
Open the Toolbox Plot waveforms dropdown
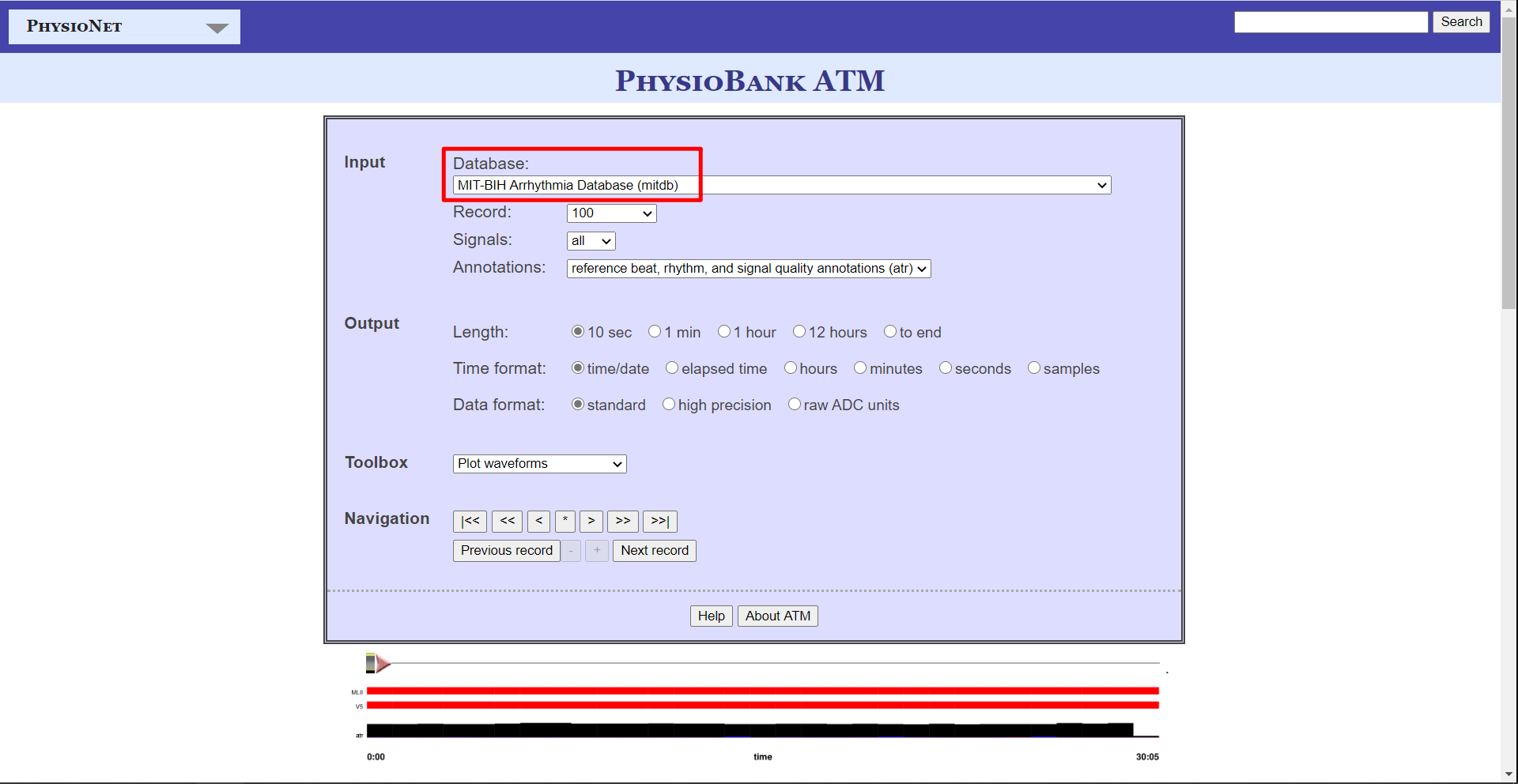tap(539, 464)
